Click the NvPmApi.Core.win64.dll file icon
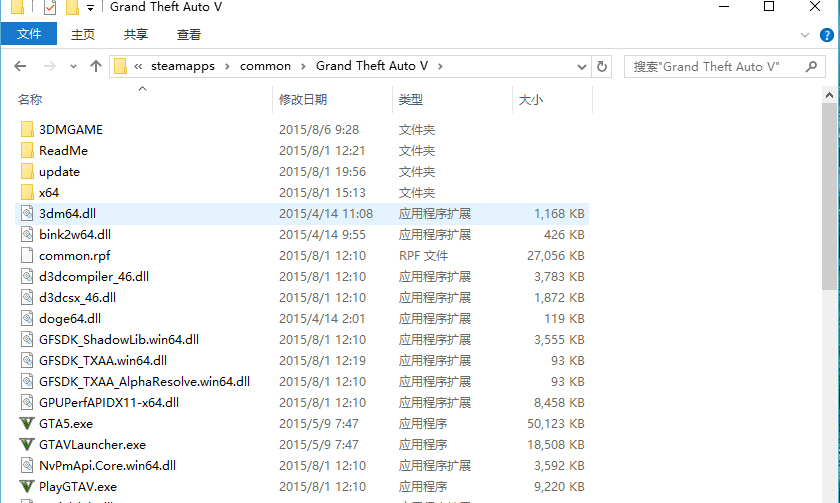Viewport: 840px width, 503px height. (x=27, y=466)
